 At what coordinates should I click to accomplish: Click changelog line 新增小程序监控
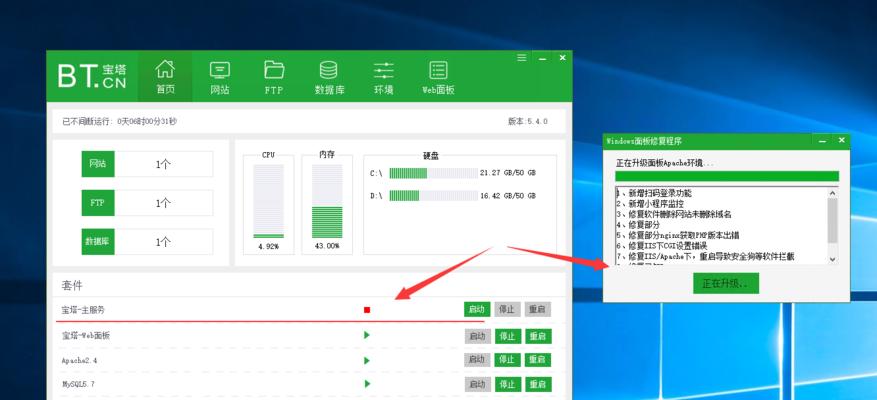[650, 204]
